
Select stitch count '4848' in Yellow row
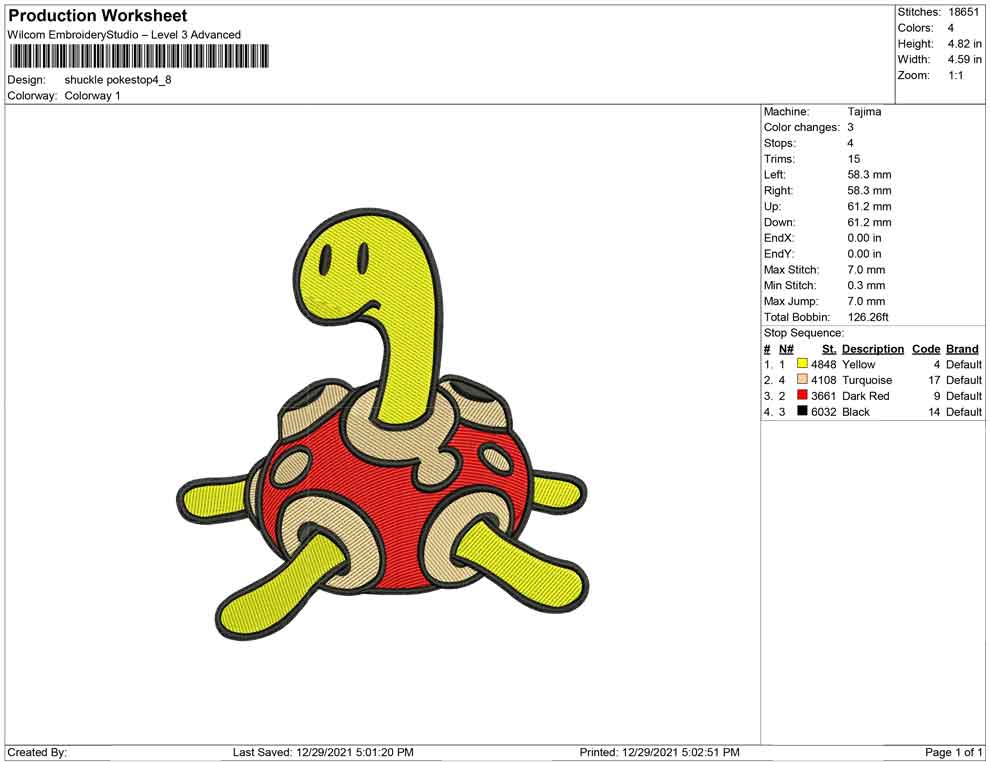[x=823, y=364]
